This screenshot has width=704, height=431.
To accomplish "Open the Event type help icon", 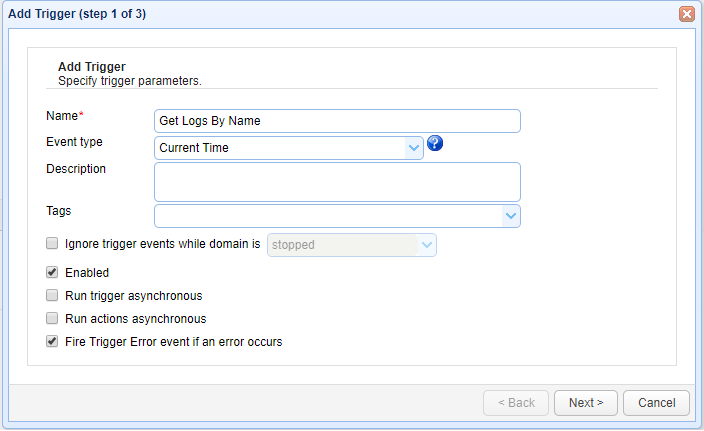I will pyautogui.click(x=435, y=144).
